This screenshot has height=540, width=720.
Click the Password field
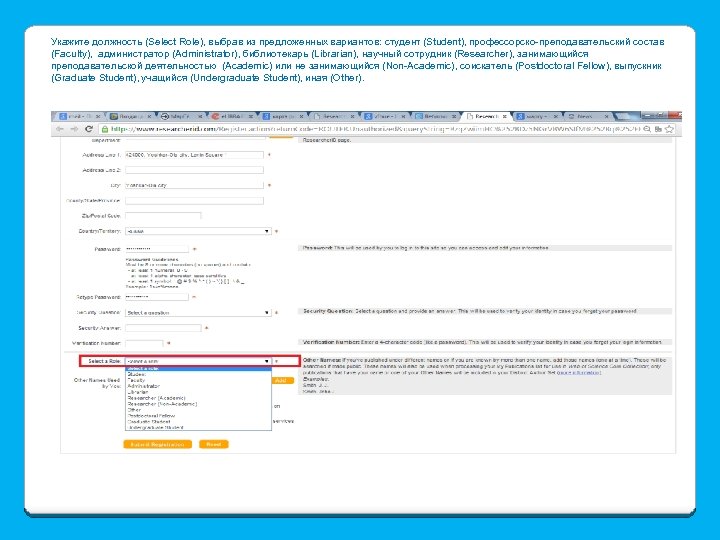click(157, 249)
